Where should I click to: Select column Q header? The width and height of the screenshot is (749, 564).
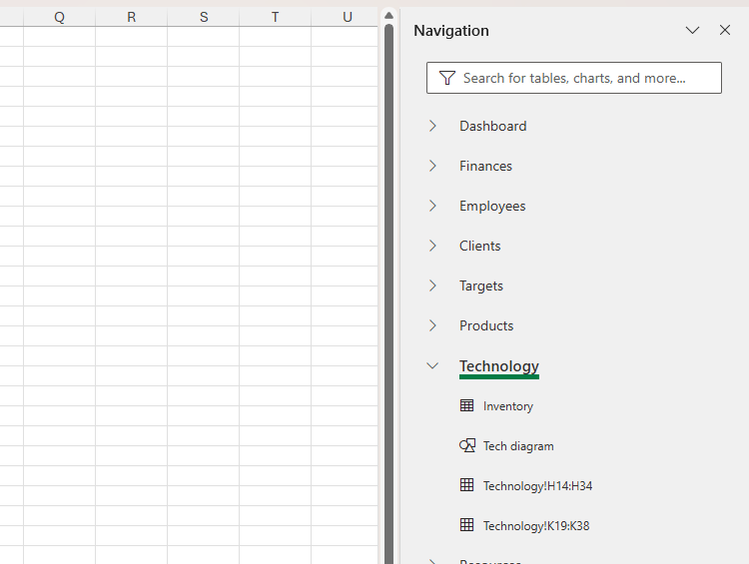click(x=59, y=17)
